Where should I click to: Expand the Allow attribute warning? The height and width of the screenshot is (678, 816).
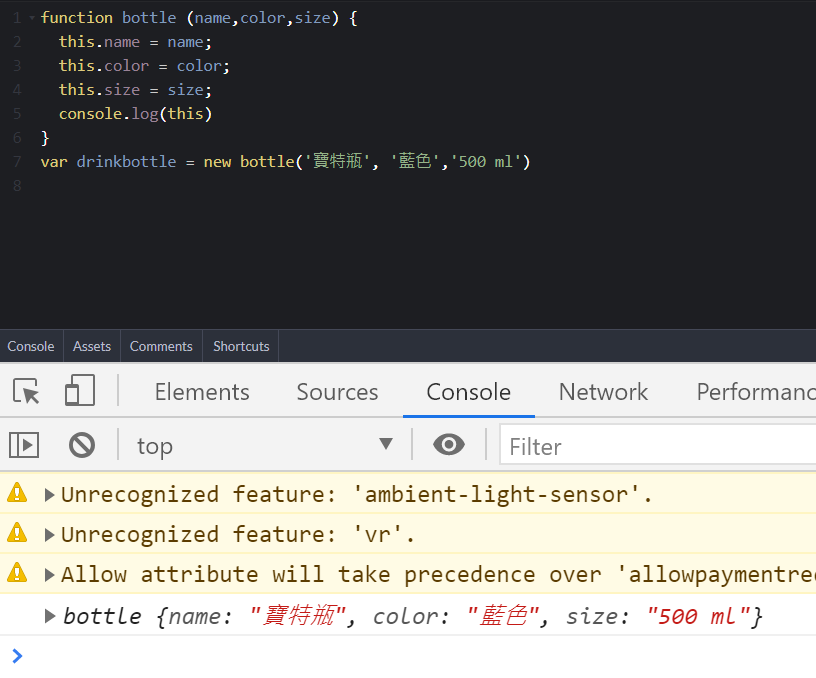(49, 574)
